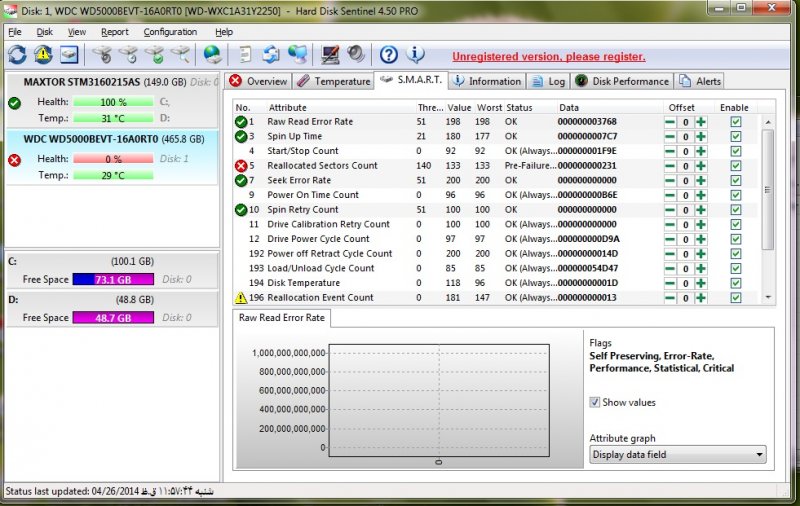Click the blue info bubble icon
800x506 pixels.
pos(415,54)
